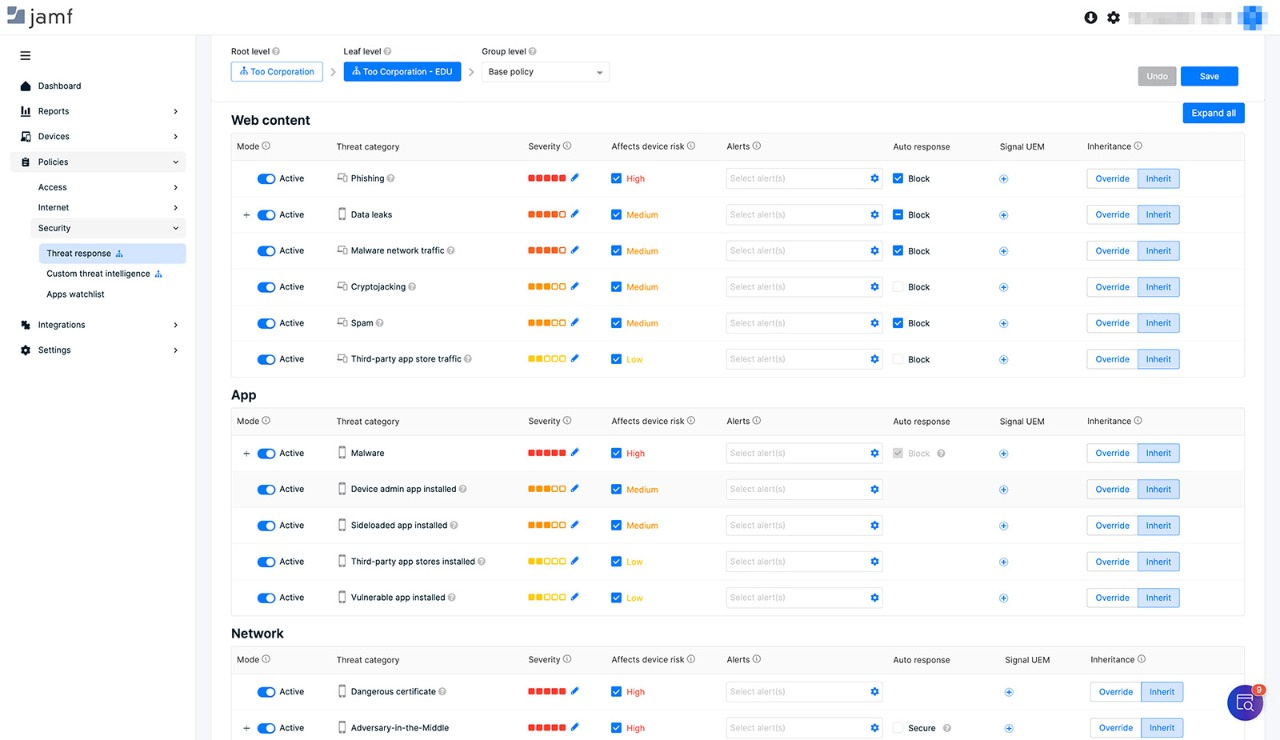Click help icon next to Root level

[x=276, y=52]
